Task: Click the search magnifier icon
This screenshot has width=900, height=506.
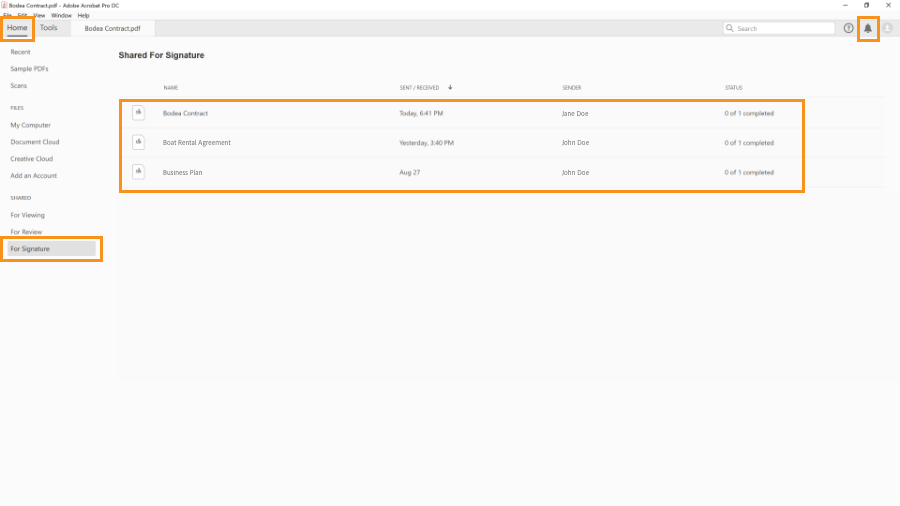Action: pyautogui.click(x=730, y=28)
